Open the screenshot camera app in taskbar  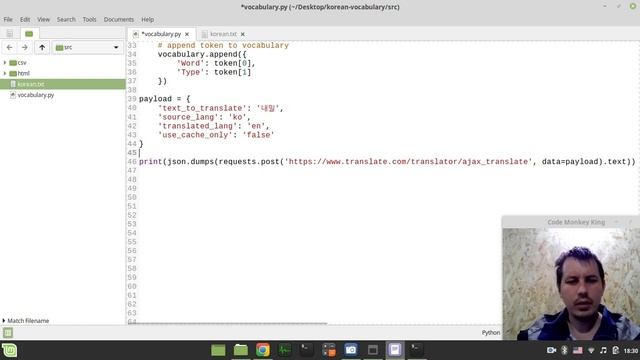tap(351, 350)
